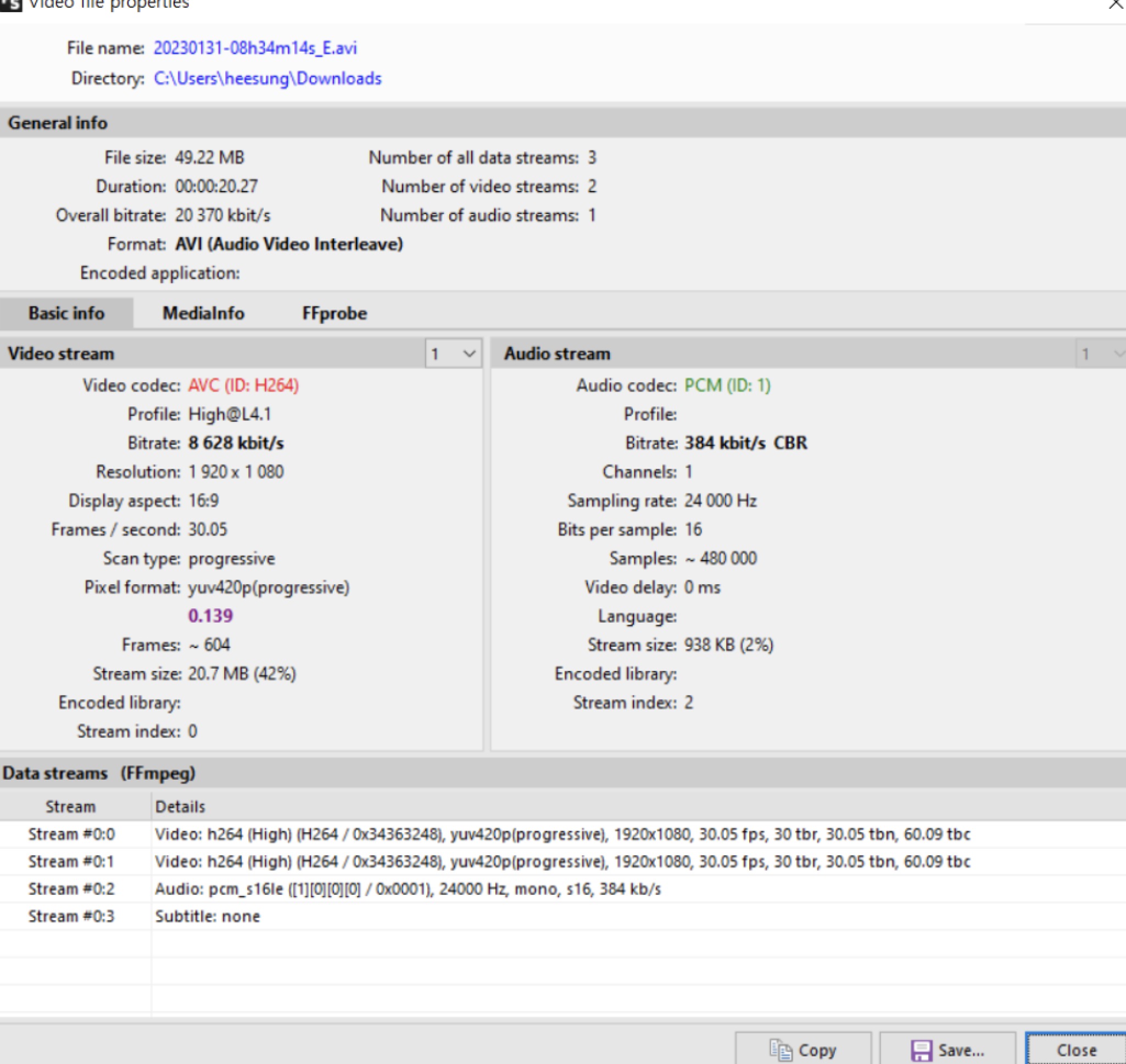Viewport: 1126px width, 1064px height.
Task: Switch to the FFprobe tab
Action: pos(335,313)
